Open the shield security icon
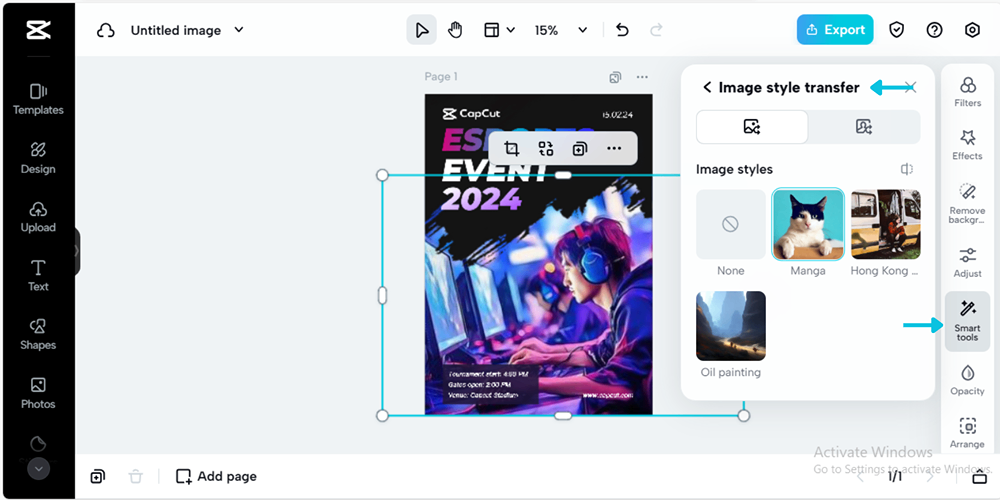 pyautogui.click(x=897, y=30)
